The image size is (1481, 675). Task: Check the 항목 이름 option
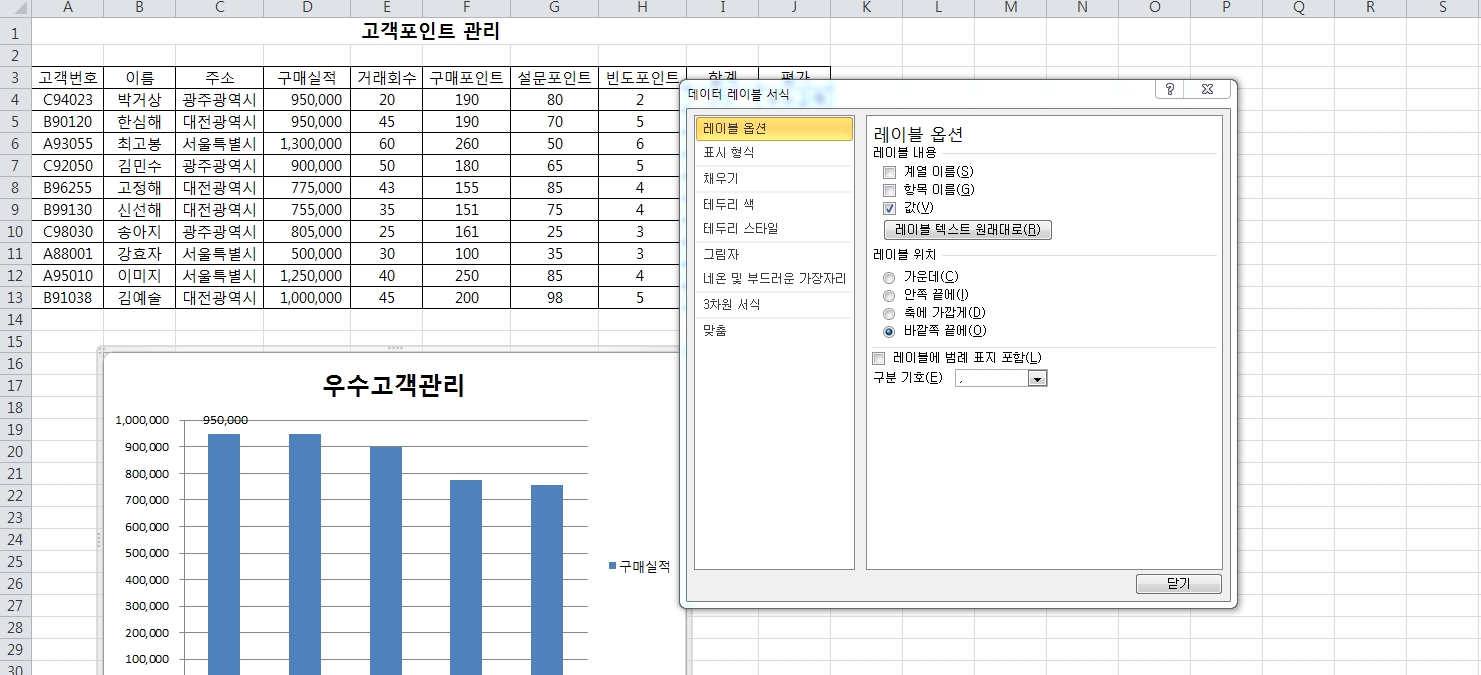tap(889, 190)
